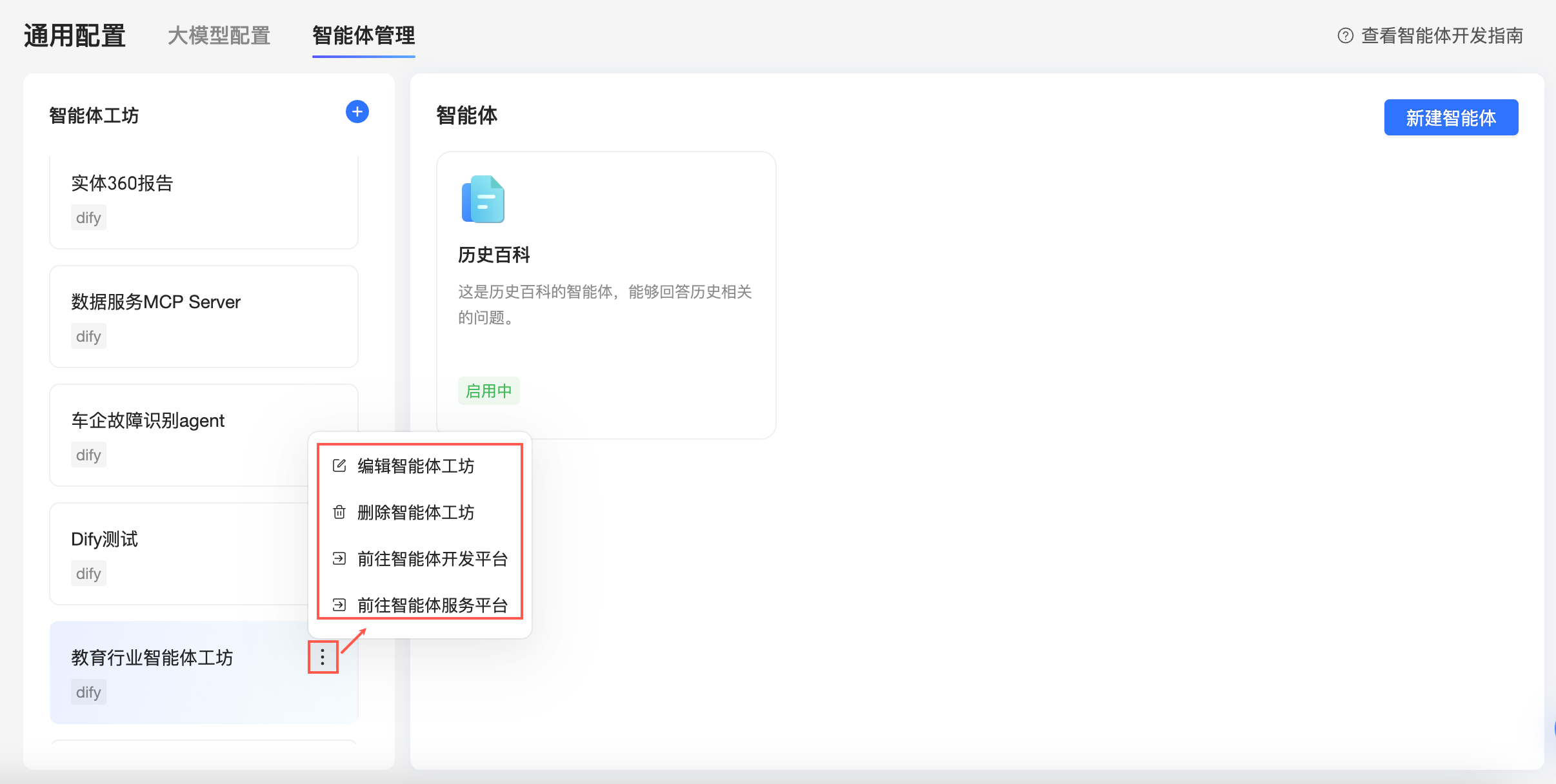
Task: Select the 实体360报告 workshop
Action: 204,202
